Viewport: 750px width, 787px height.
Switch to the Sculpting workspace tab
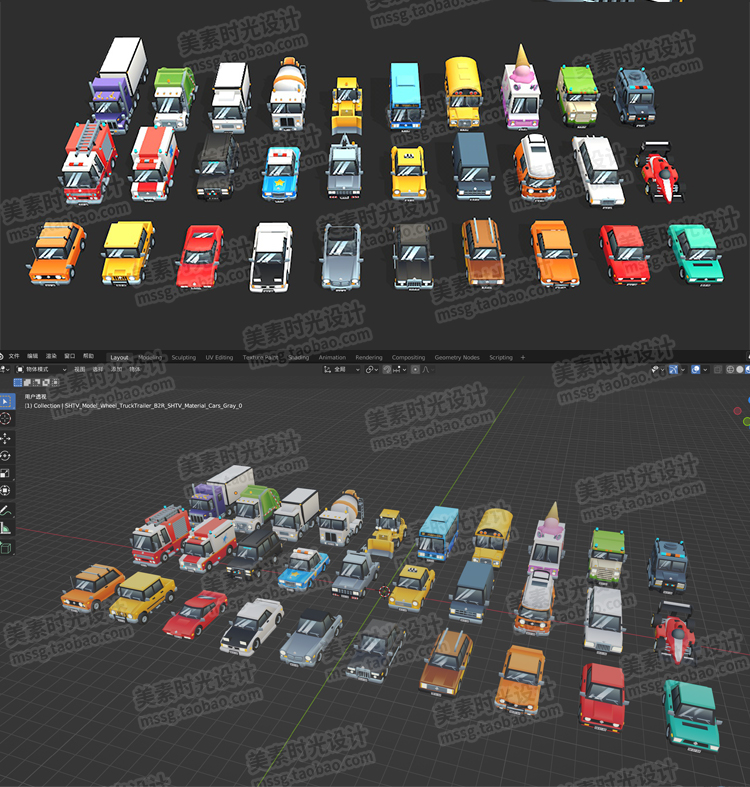pos(184,357)
